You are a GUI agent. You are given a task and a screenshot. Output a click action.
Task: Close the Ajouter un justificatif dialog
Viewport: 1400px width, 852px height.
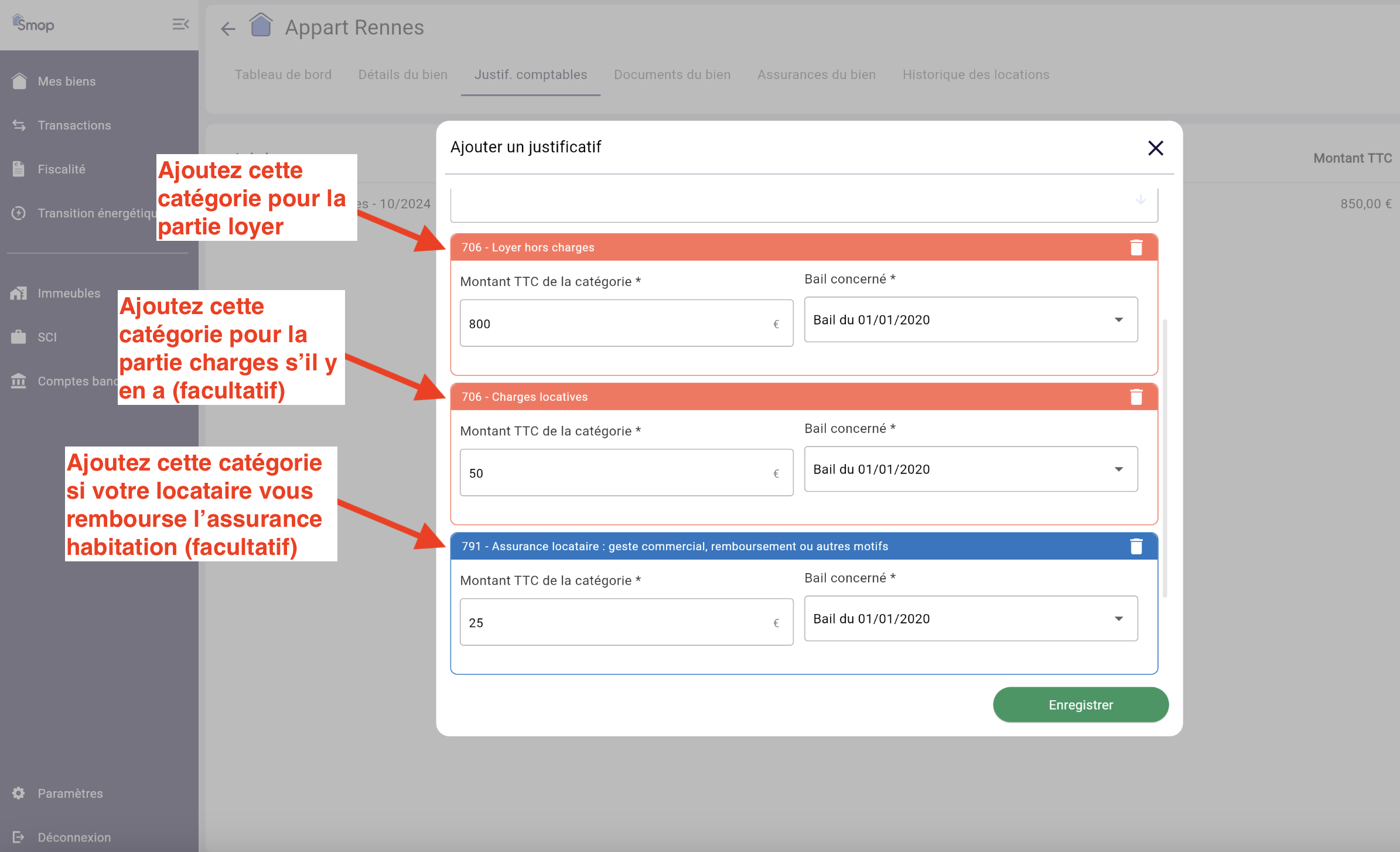(x=1155, y=148)
